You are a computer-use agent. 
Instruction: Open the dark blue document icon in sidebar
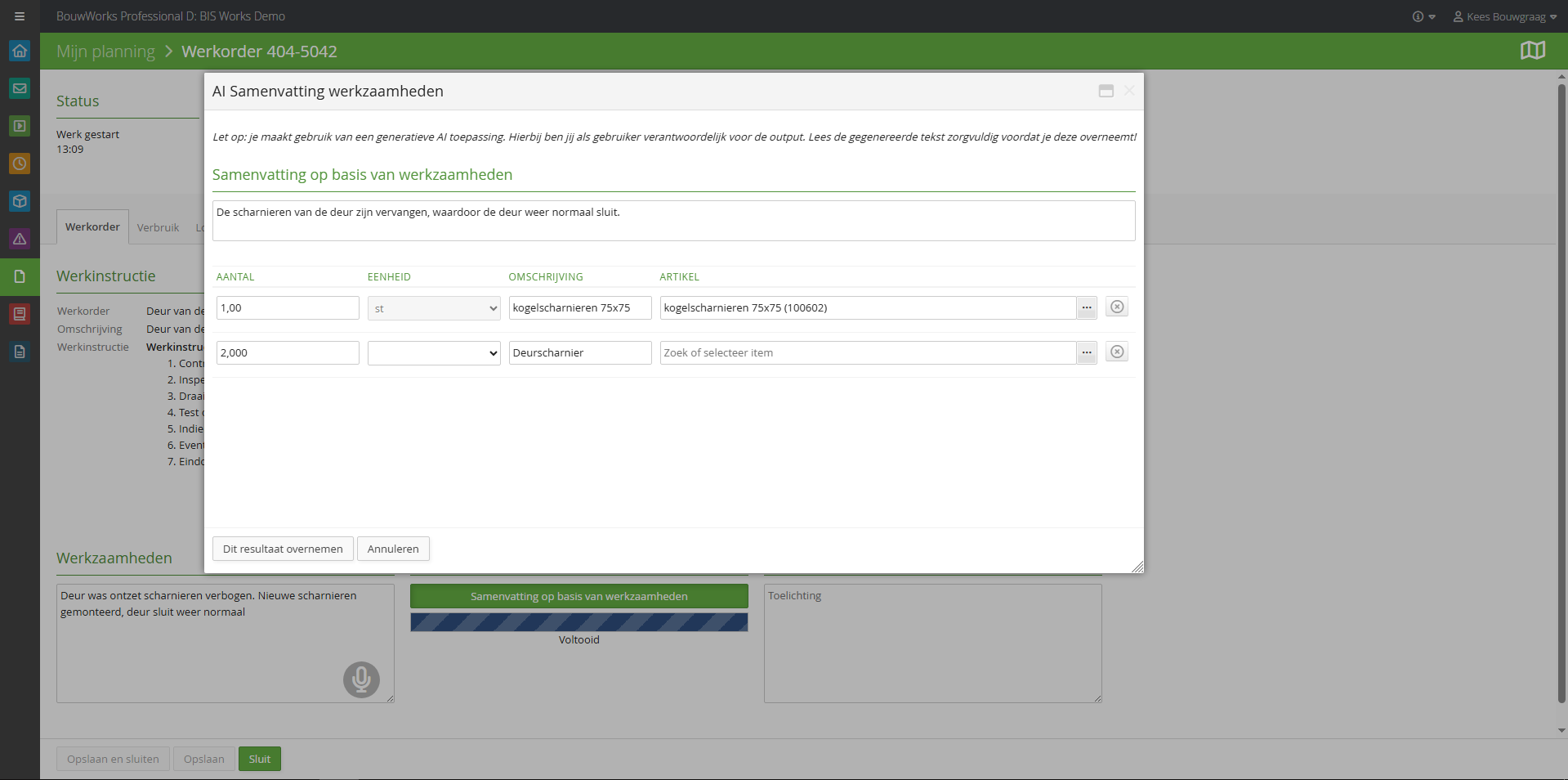click(20, 352)
